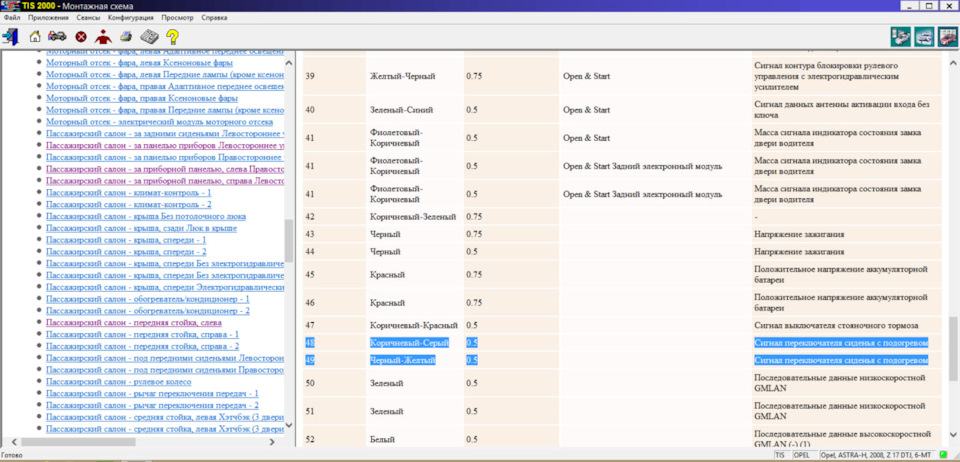960x462 pixels.
Task: Click left panel horizontal scroll-left arrow
Action: point(14,441)
